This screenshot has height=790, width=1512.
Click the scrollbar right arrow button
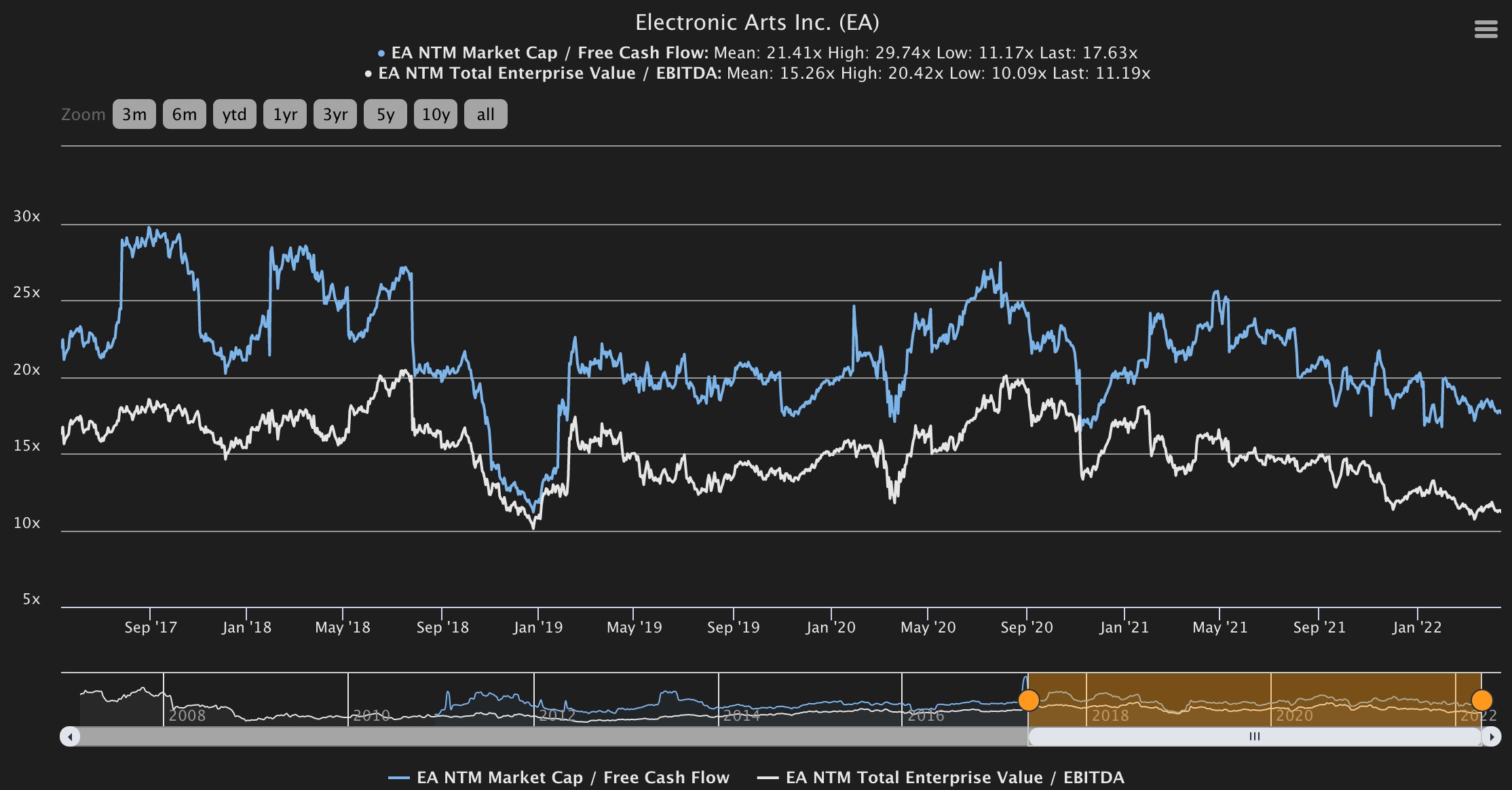(1491, 736)
